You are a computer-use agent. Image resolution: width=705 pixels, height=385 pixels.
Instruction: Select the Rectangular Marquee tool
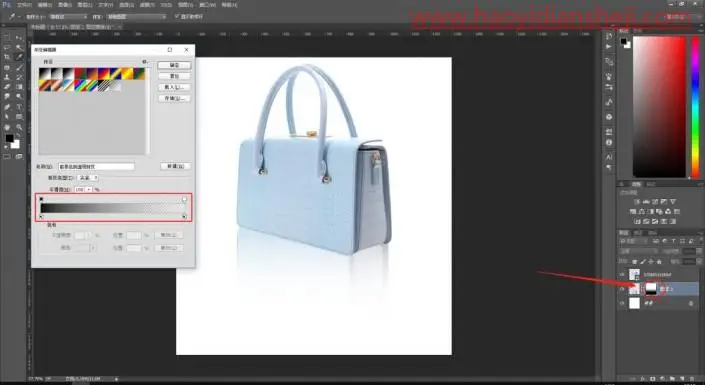coord(7,38)
